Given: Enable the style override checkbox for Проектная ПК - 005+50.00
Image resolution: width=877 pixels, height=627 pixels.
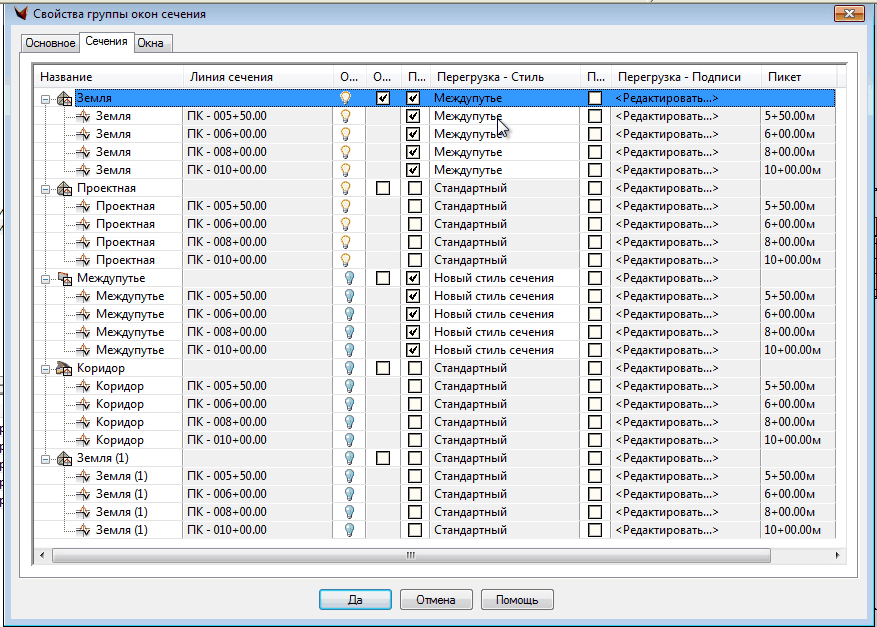Looking at the screenshot, I should (x=414, y=206).
